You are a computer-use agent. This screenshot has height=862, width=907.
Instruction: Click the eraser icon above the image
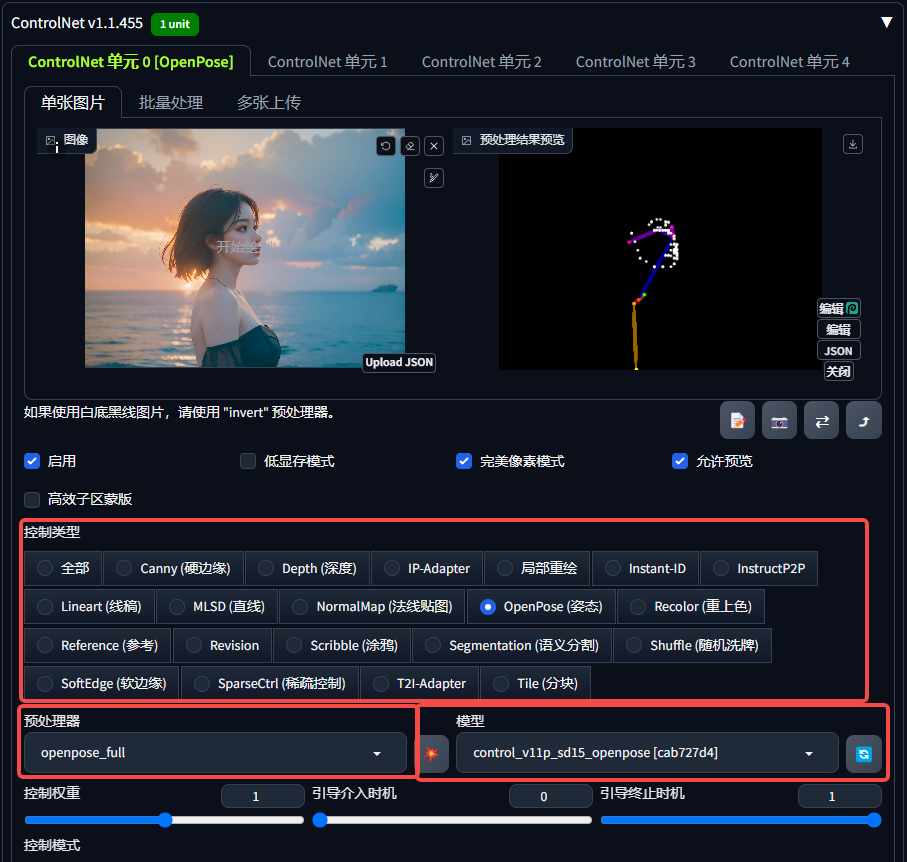click(x=409, y=146)
